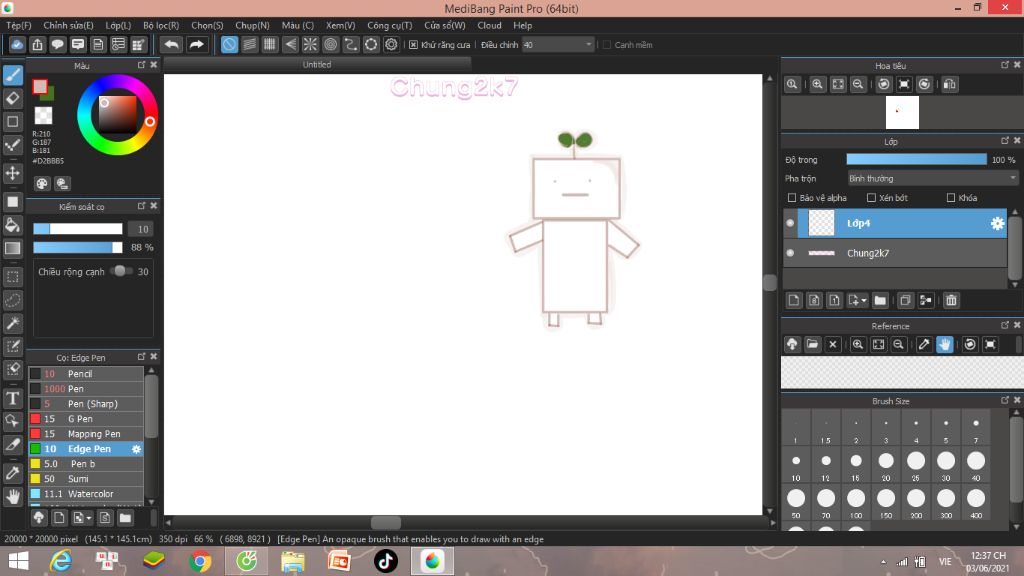Flip the view in Navigator panel

pos(950,84)
